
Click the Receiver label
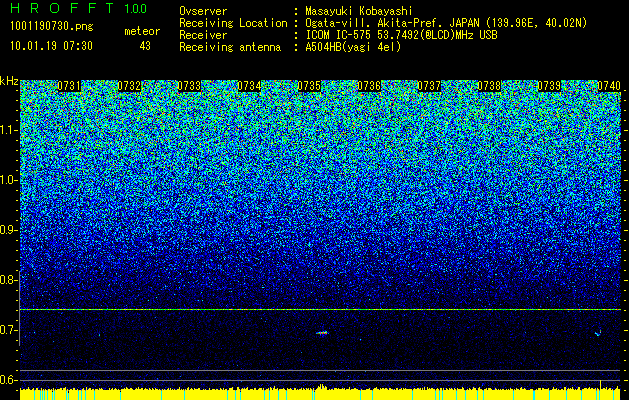[x=203, y=35]
